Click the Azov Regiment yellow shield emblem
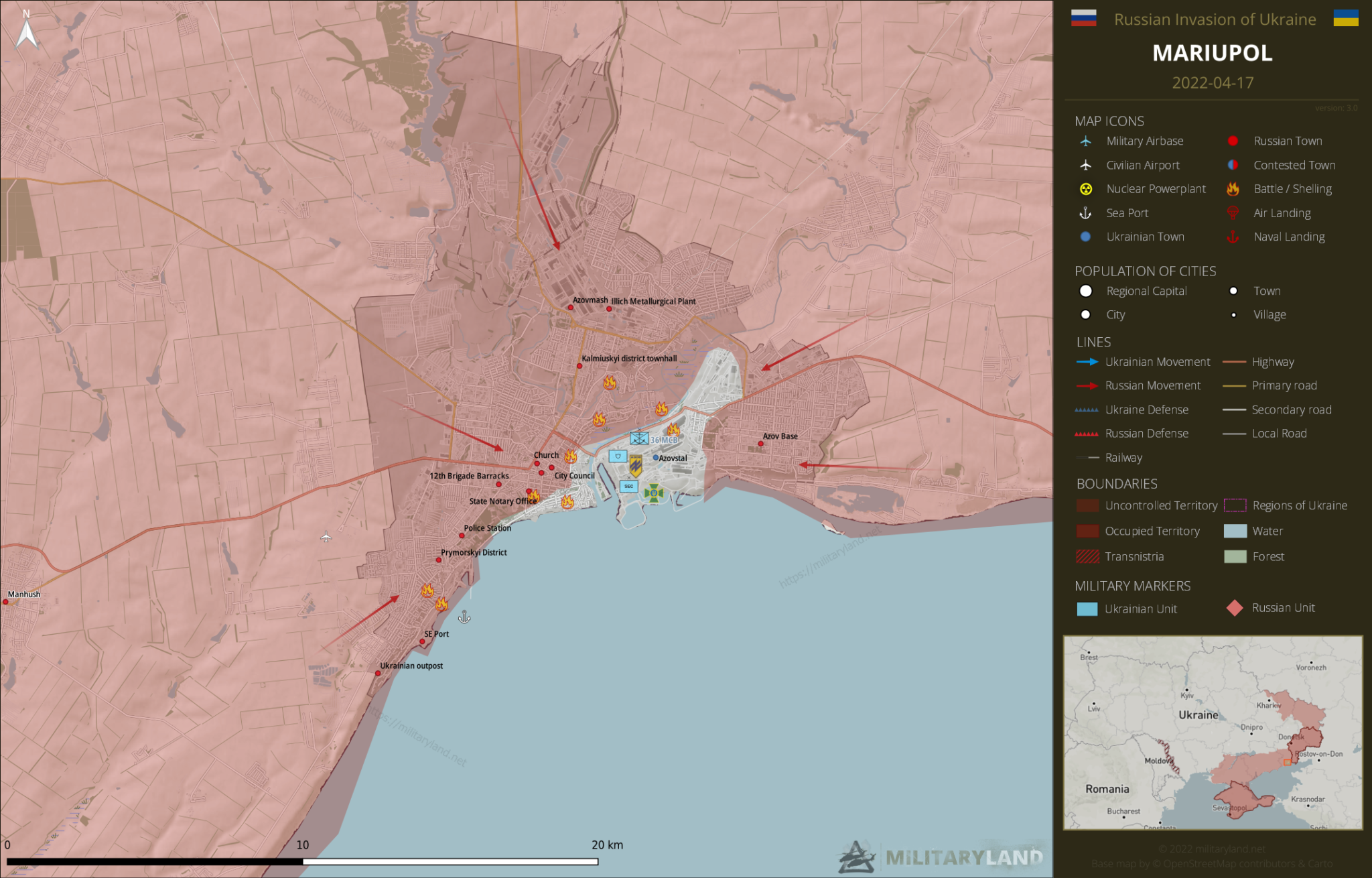1372x878 pixels. tap(636, 465)
